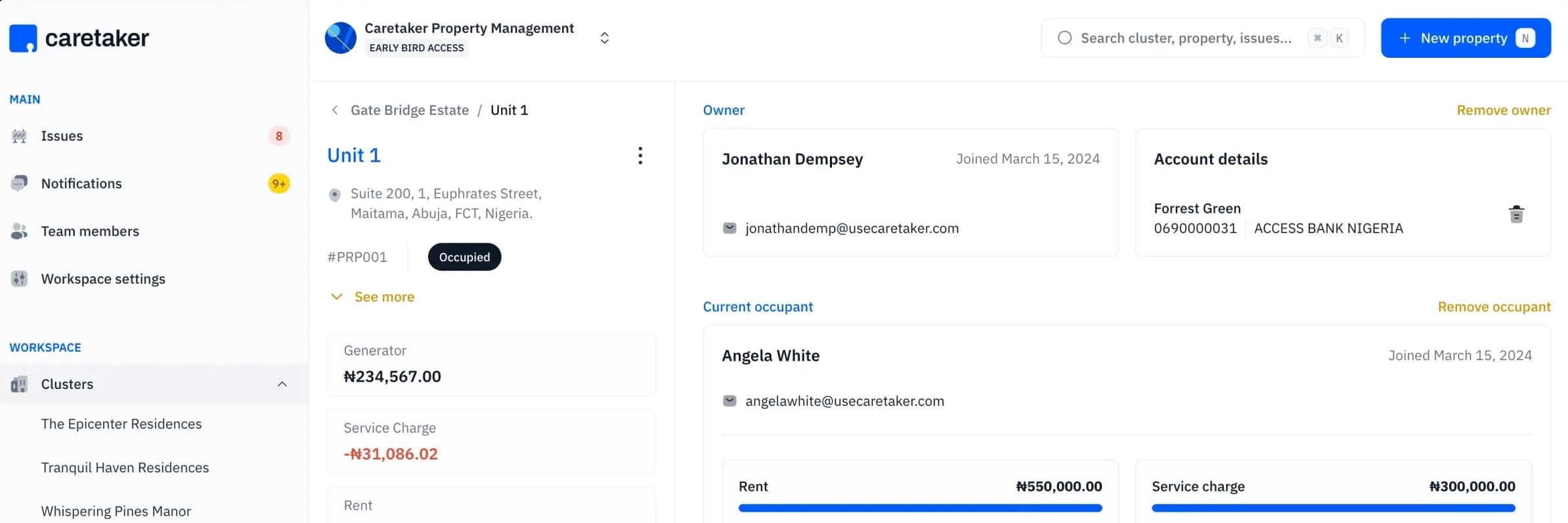Click the 8 badge on Issues

(279, 136)
